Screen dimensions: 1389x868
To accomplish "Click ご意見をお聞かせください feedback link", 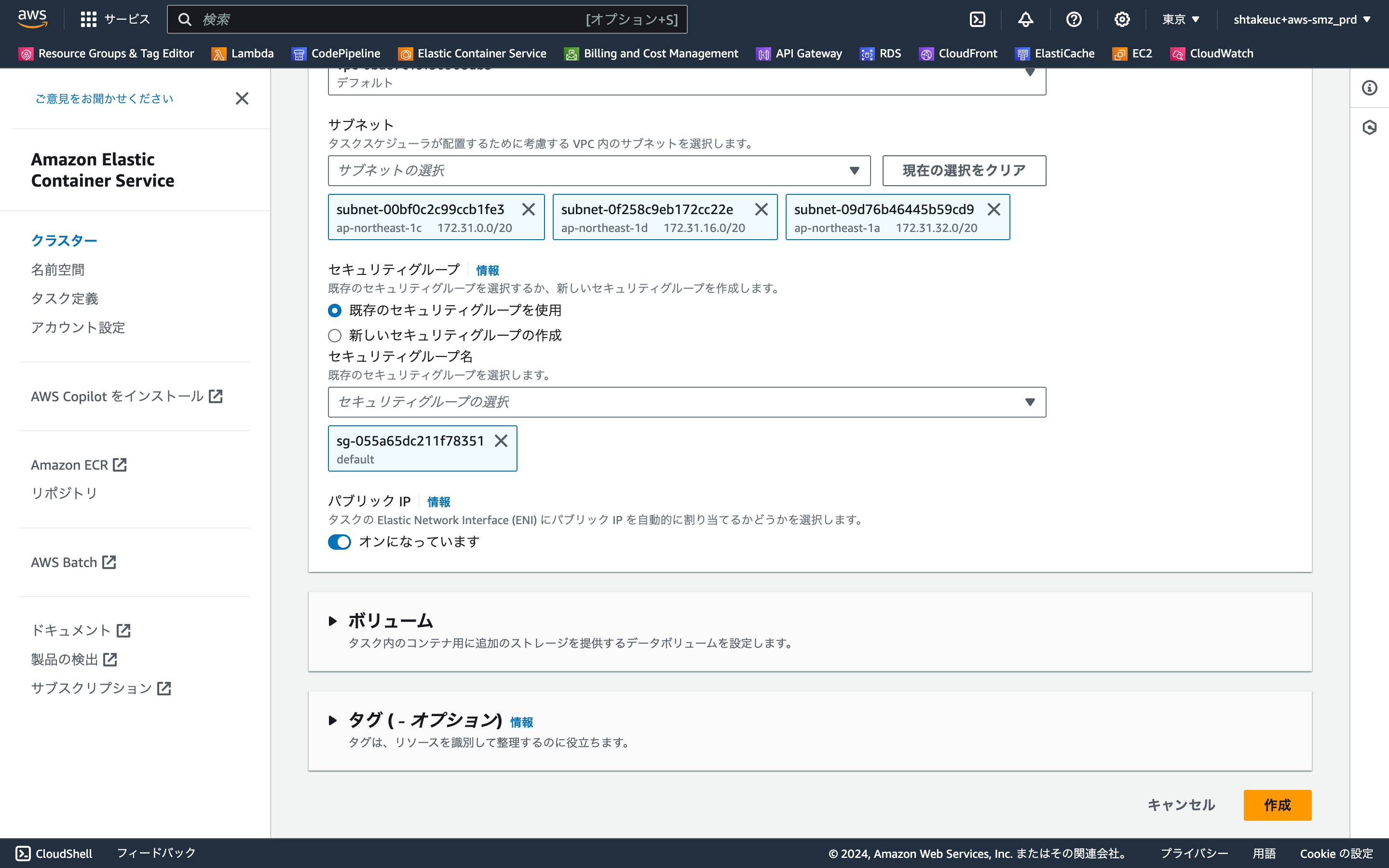I will tap(105, 98).
